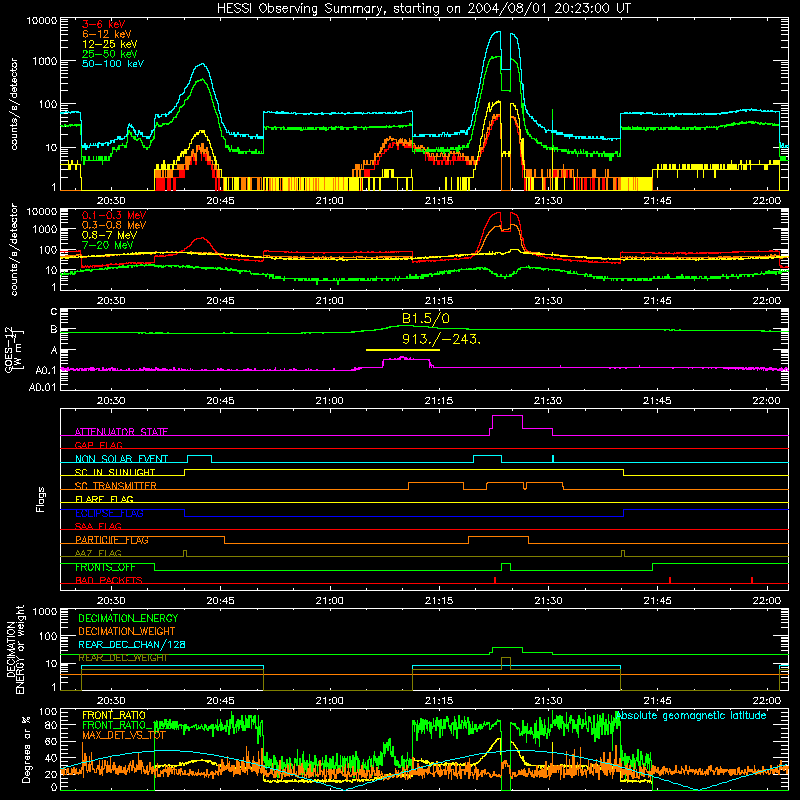
Task: Click the 10000 y-axis label of top plot
Action: [x=42, y=21]
